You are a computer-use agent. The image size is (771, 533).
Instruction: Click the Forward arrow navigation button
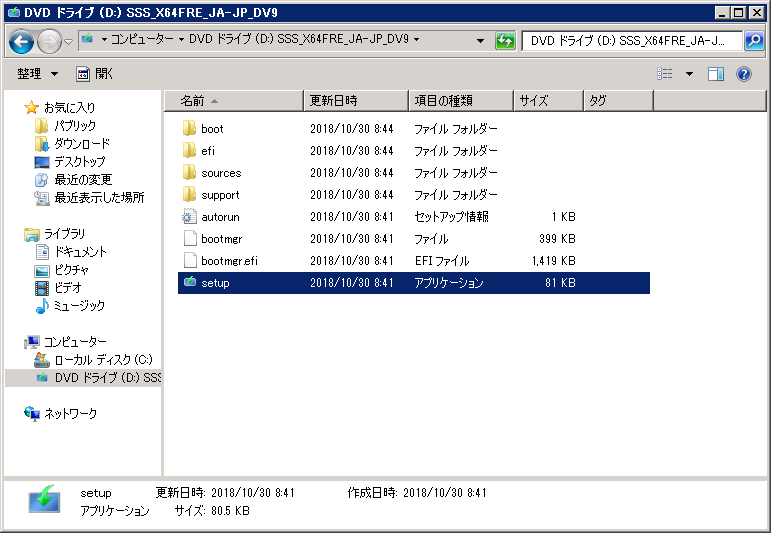coord(50,42)
